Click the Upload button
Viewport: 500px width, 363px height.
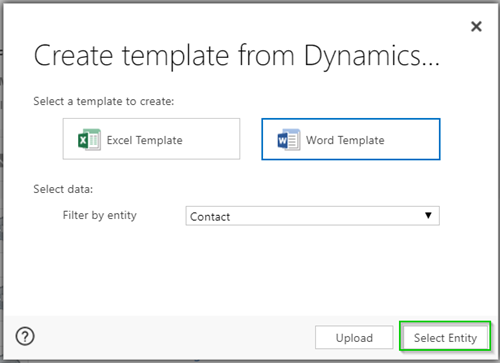(x=354, y=337)
